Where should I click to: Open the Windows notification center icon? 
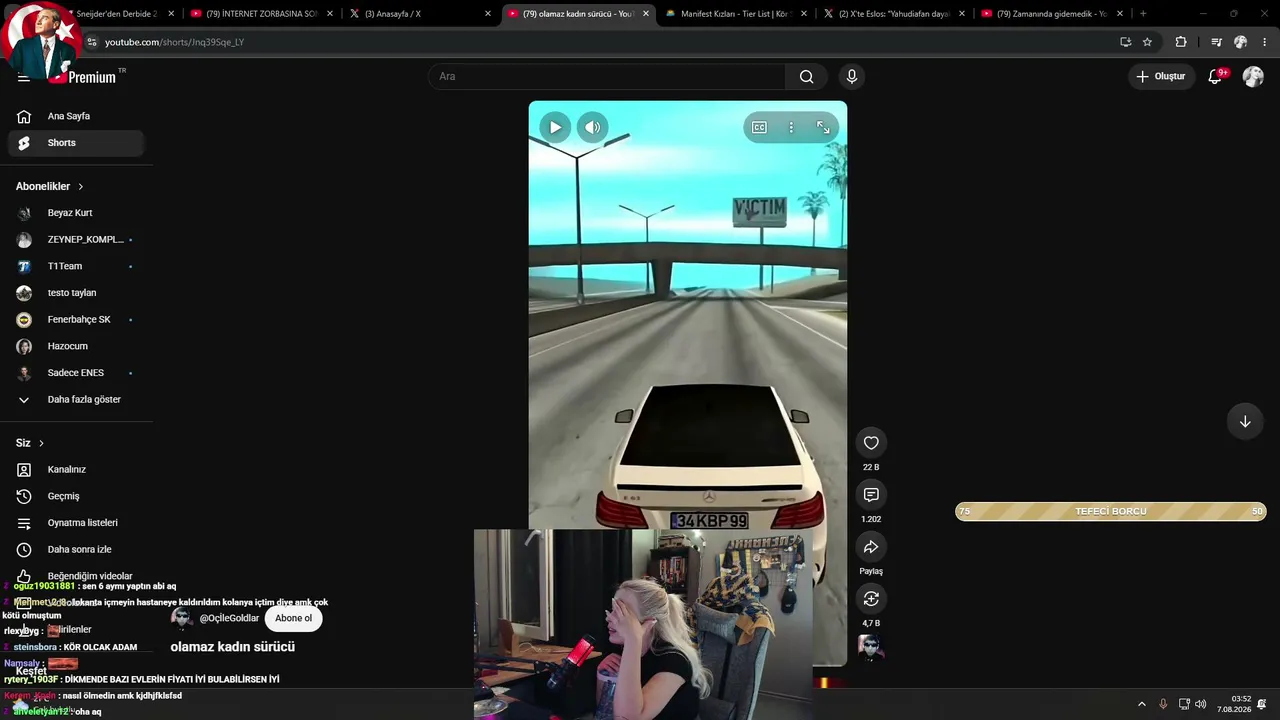coord(1262,704)
